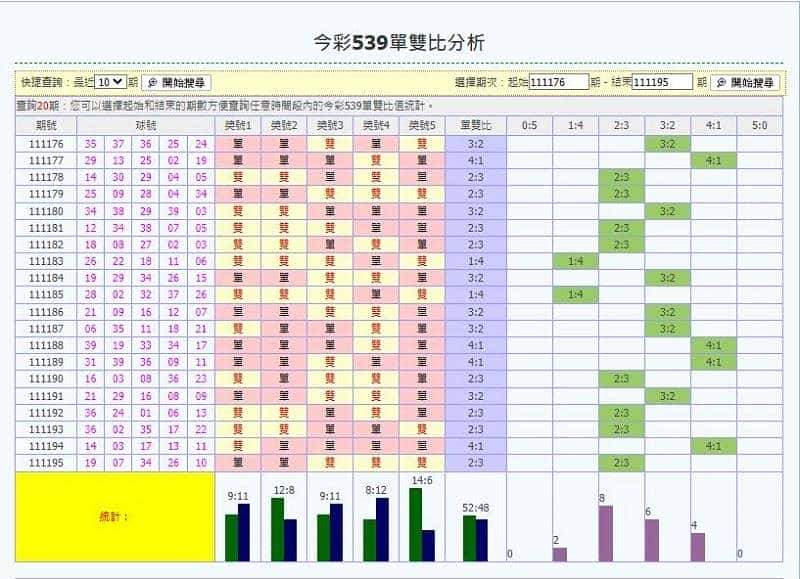Click the purple bar labeled 8
The image size is (800, 579).
606,534
